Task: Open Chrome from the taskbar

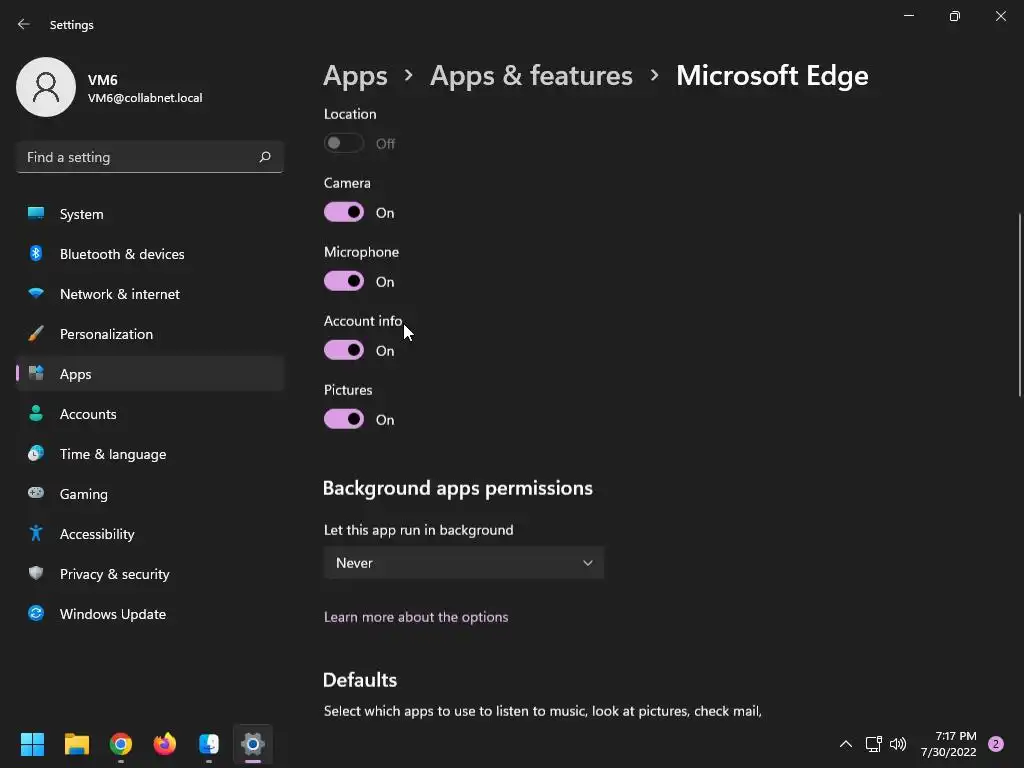Action: click(121, 744)
